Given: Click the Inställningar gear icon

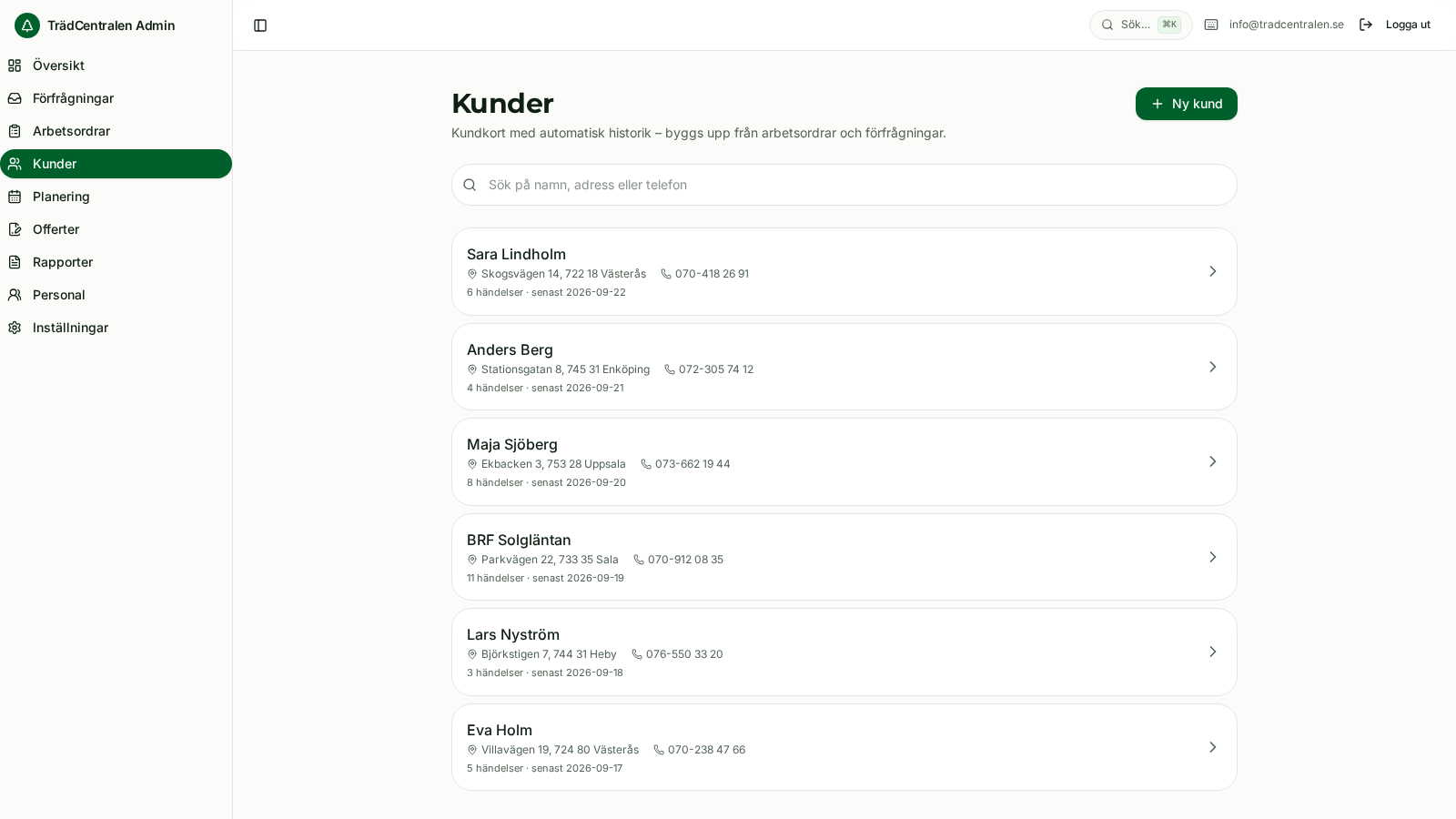Looking at the screenshot, I should tap(15, 328).
